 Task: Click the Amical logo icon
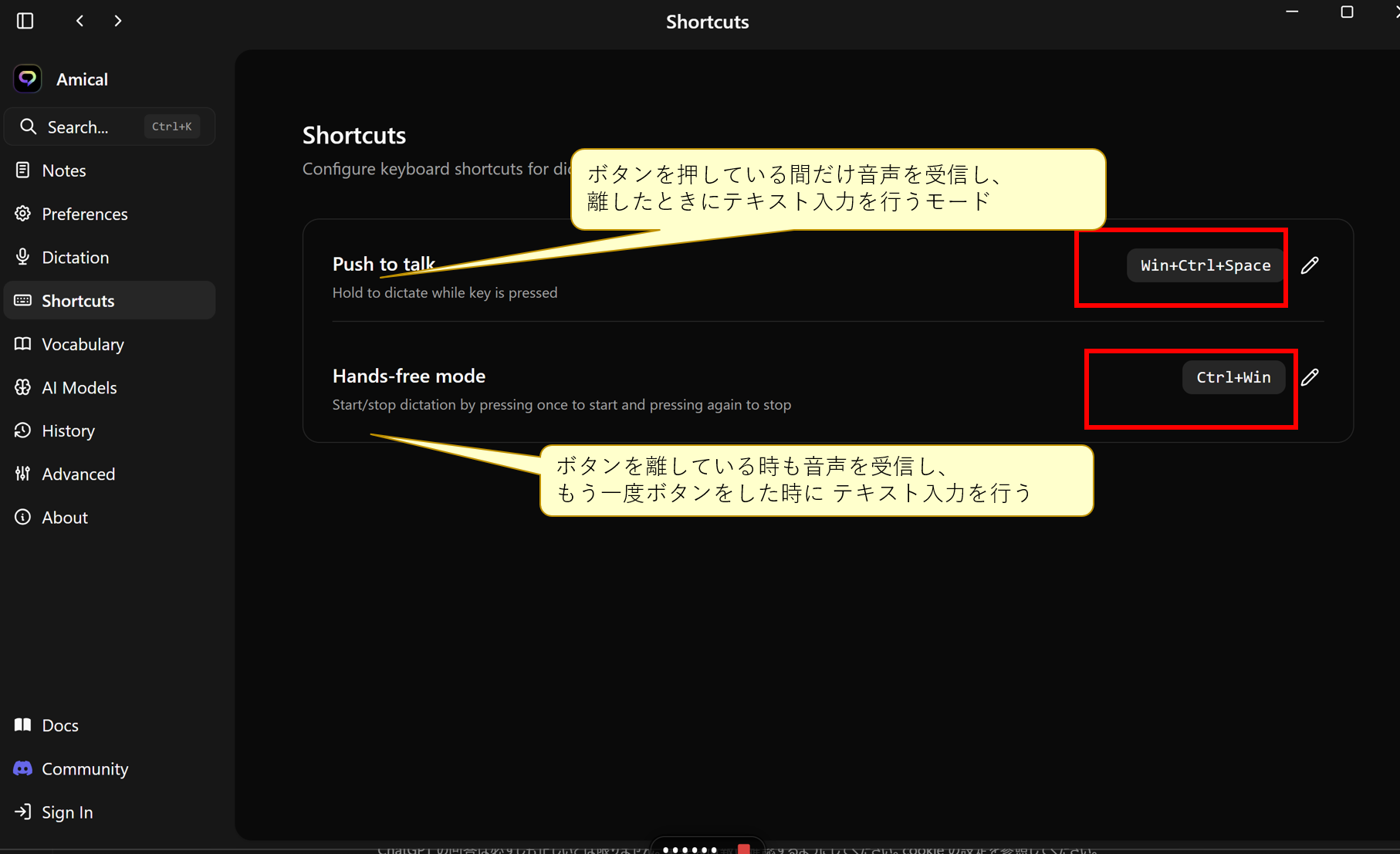coord(28,79)
